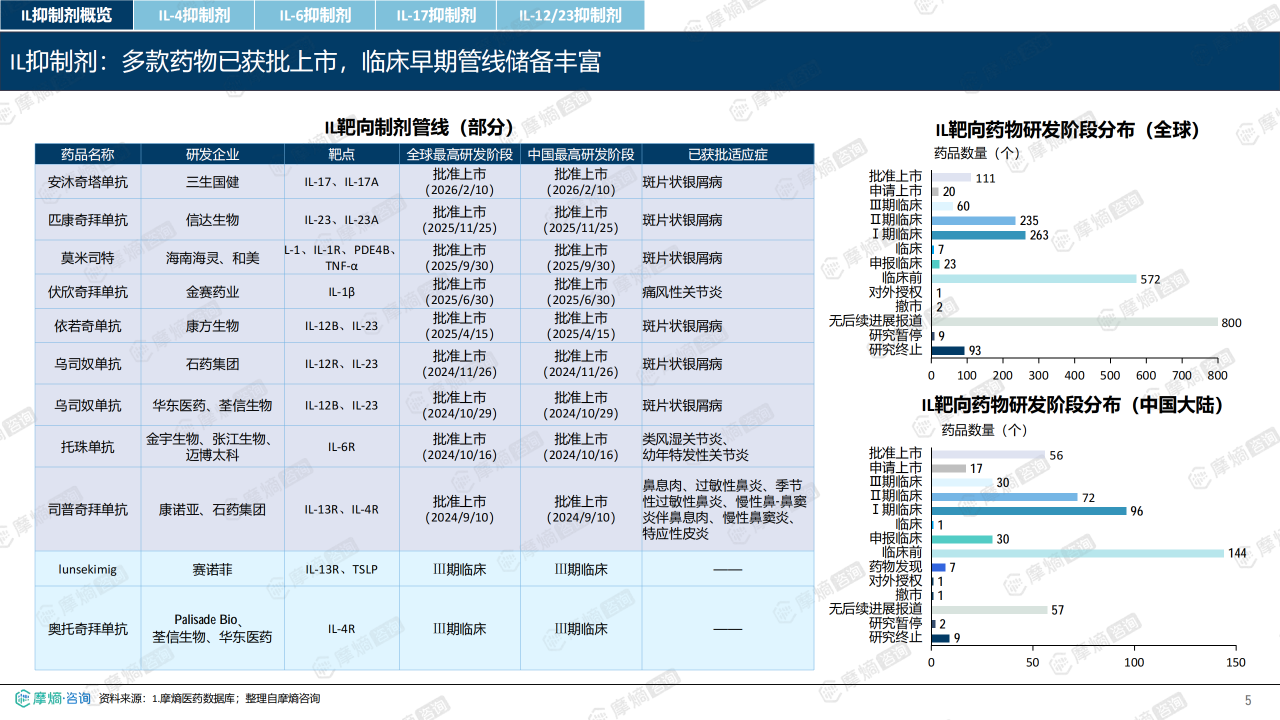Image resolution: width=1280 pixels, height=720 pixels.
Task: Click the IL-13R、TSLP target cell
Action: [x=342, y=569]
